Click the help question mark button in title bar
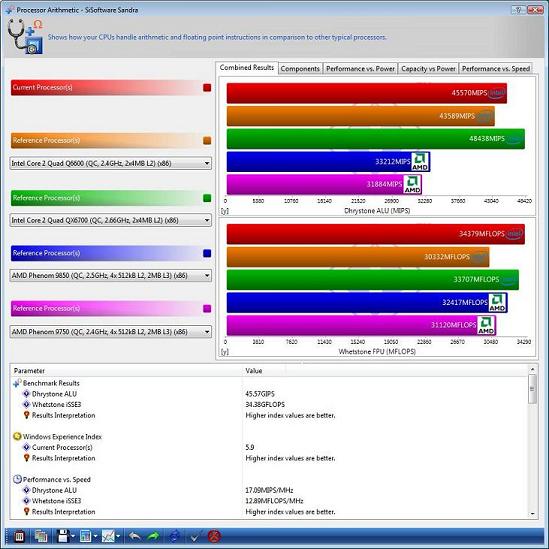 point(519,10)
